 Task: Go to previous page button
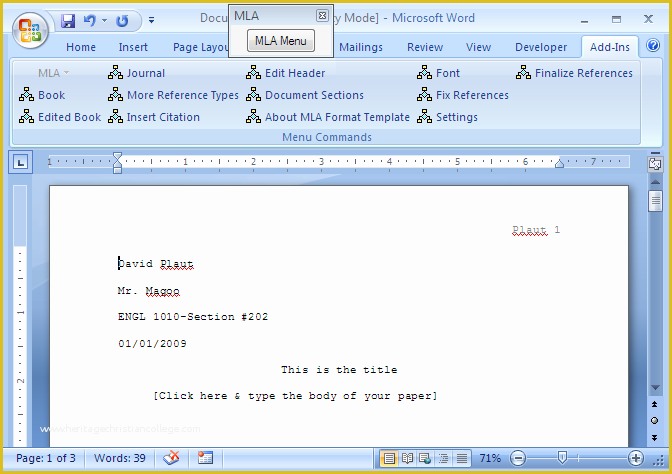pyautogui.click(x=654, y=404)
